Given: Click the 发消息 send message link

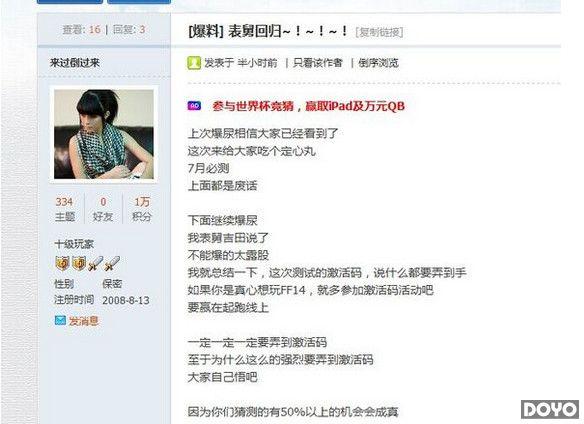Looking at the screenshot, I should [x=83, y=320].
